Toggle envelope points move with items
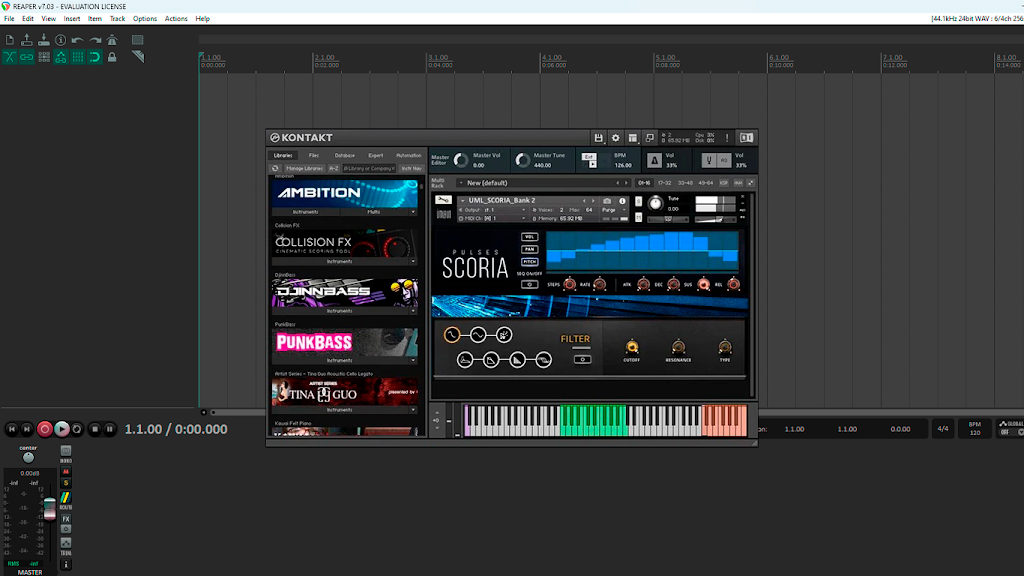The height and width of the screenshot is (576, 1024). [x=61, y=57]
